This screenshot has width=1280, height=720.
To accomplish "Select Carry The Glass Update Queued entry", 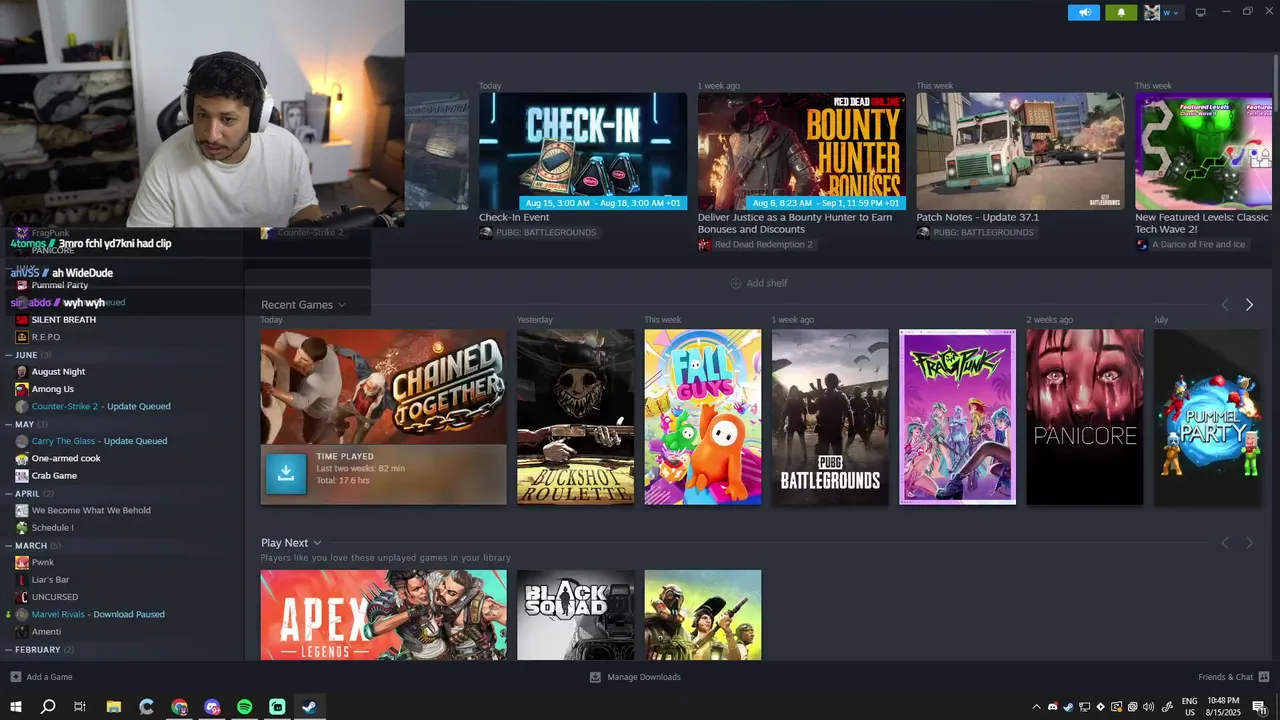I will (x=99, y=441).
